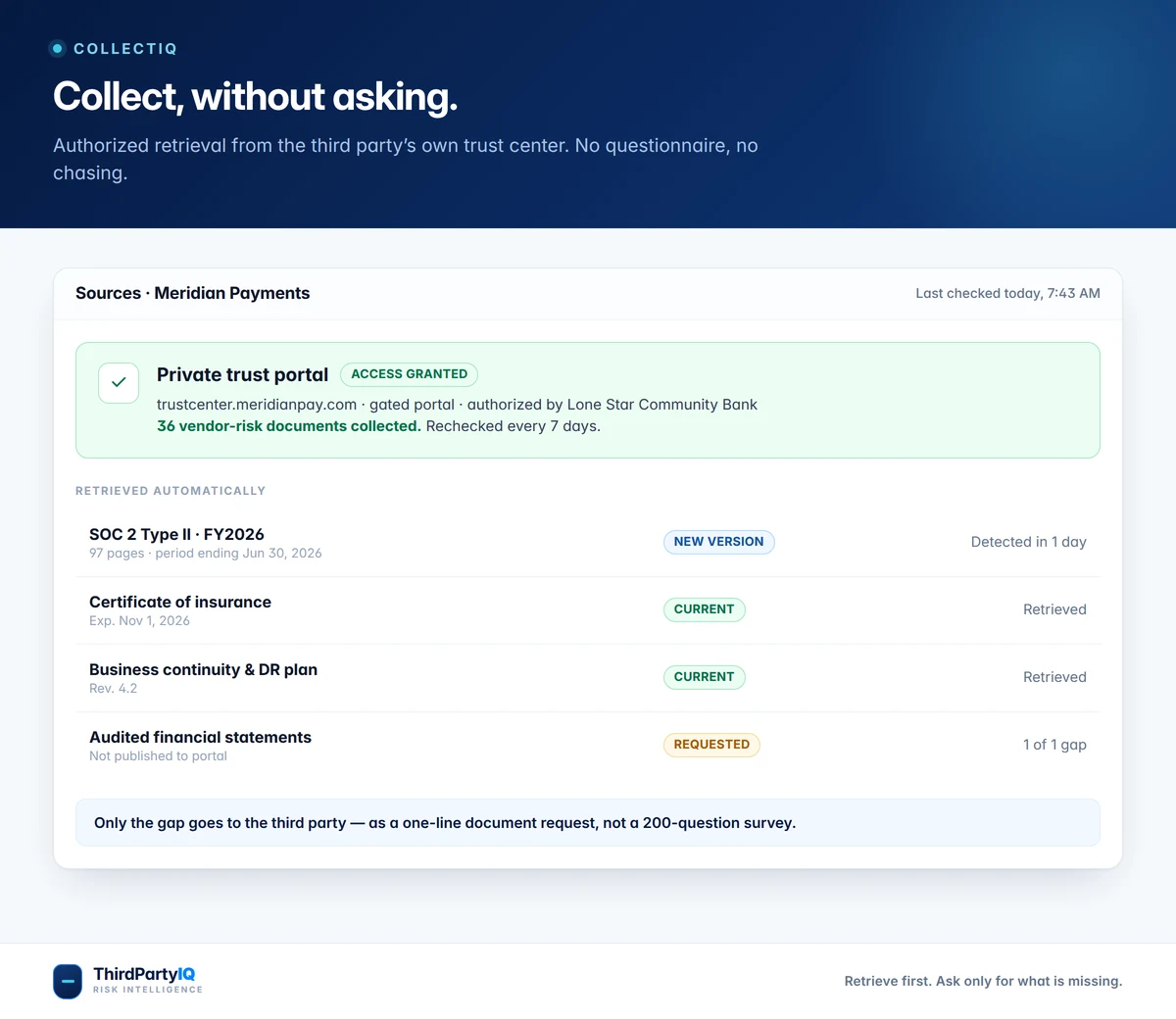Click CURRENT badge for Certificate of insurance
The image size is (1176, 1019).
pos(704,609)
